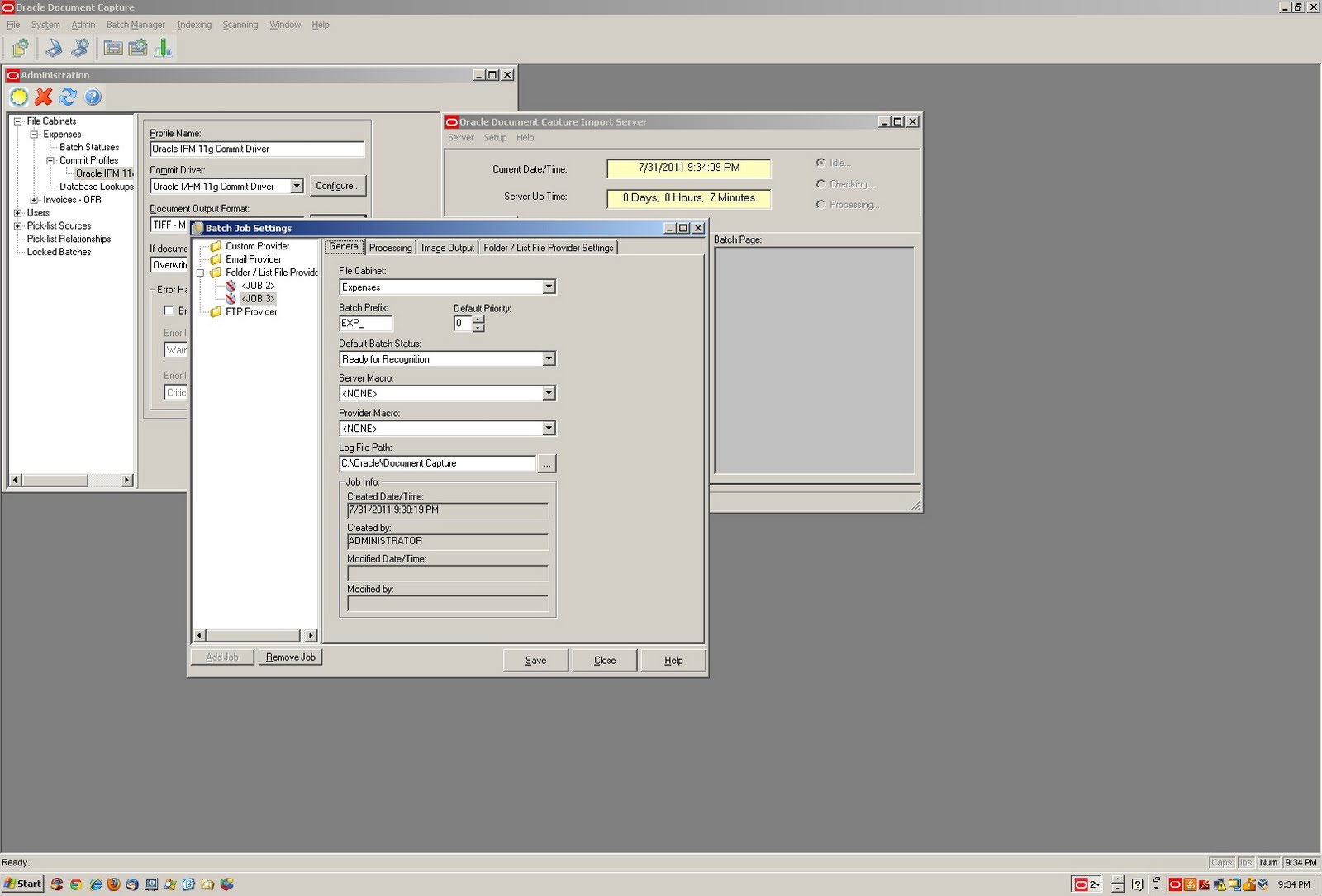Increase Default Priority with the up stepper arrow
The height and width of the screenshot is (896, 1322).
click(477, 320)
